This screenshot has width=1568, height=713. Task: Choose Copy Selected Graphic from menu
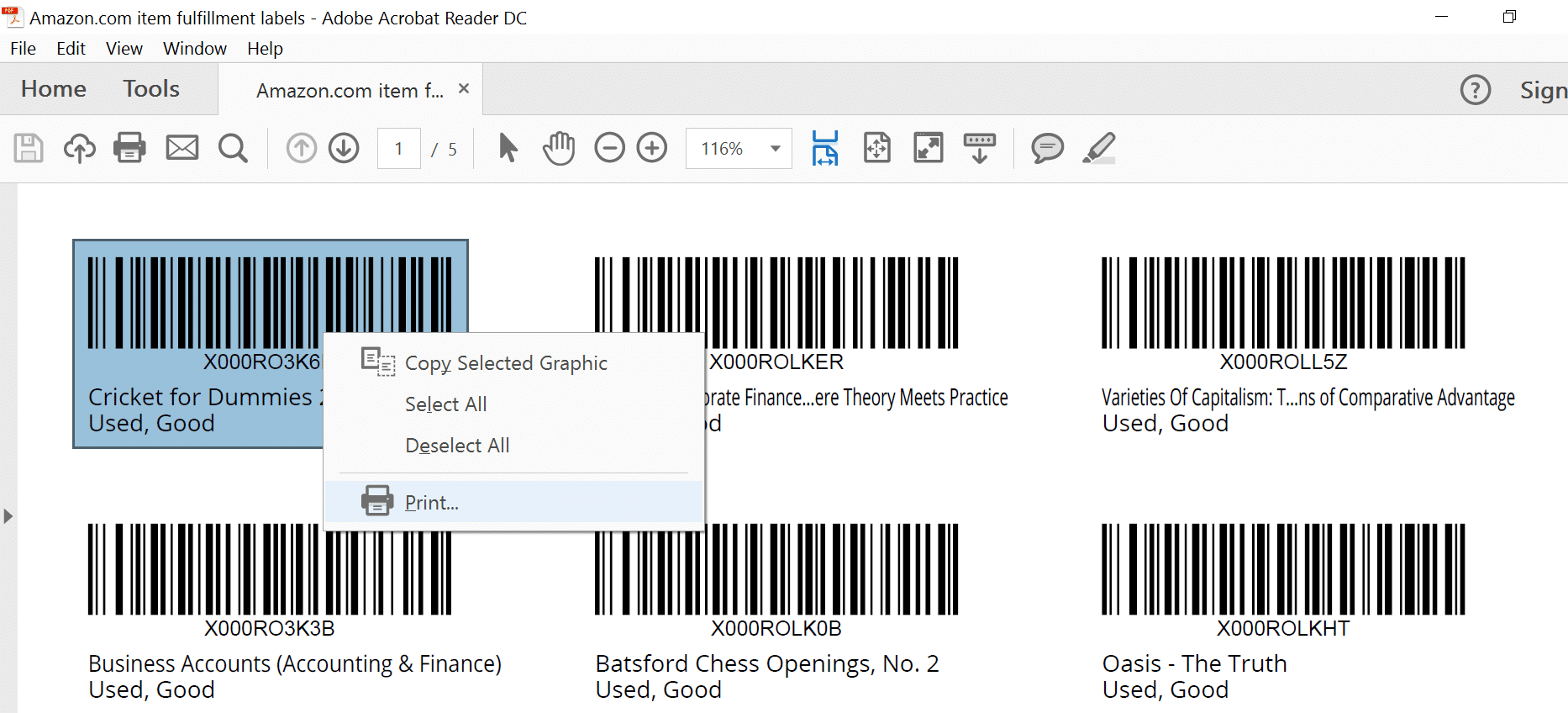(x=513, y=363)
